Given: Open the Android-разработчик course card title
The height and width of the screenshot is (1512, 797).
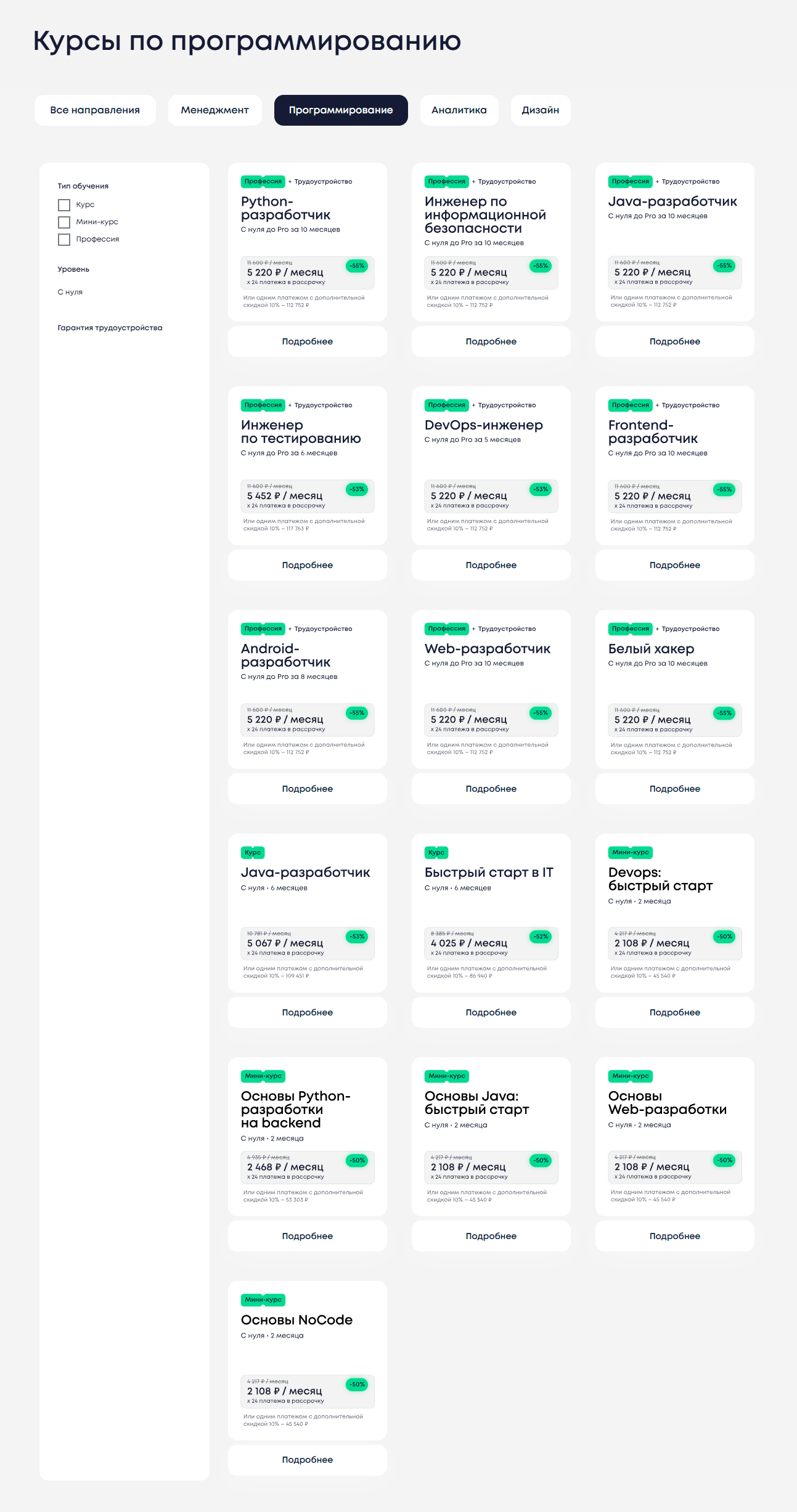Looking at the screenshot, I should point(285,656).
